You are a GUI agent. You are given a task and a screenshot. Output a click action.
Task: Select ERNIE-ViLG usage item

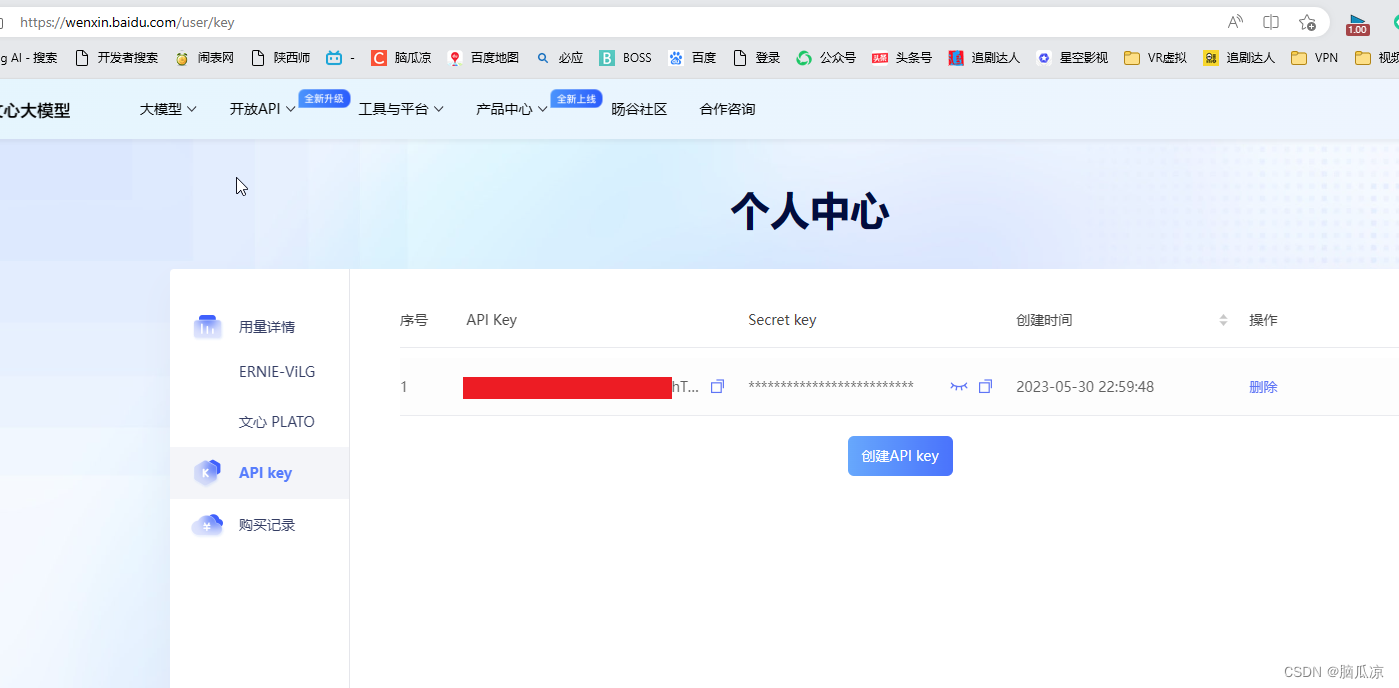point(277,372)
